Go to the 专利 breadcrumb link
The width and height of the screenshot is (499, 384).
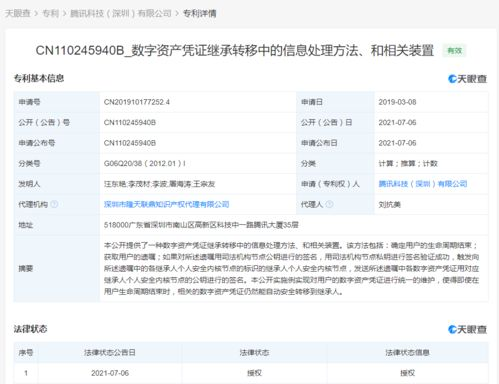[x=50, y=13]
